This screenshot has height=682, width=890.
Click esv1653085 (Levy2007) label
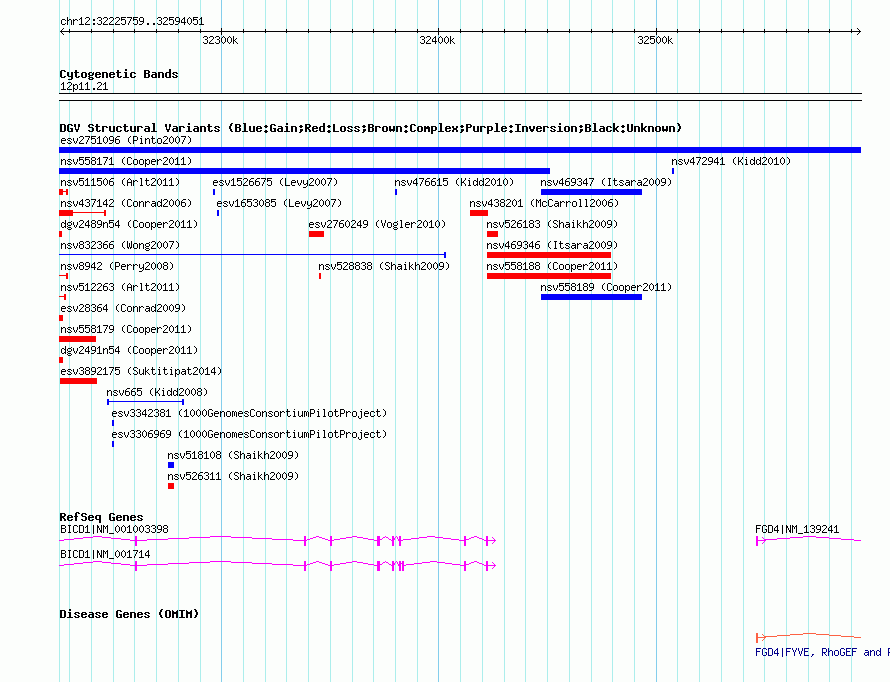tap(279, 203)
